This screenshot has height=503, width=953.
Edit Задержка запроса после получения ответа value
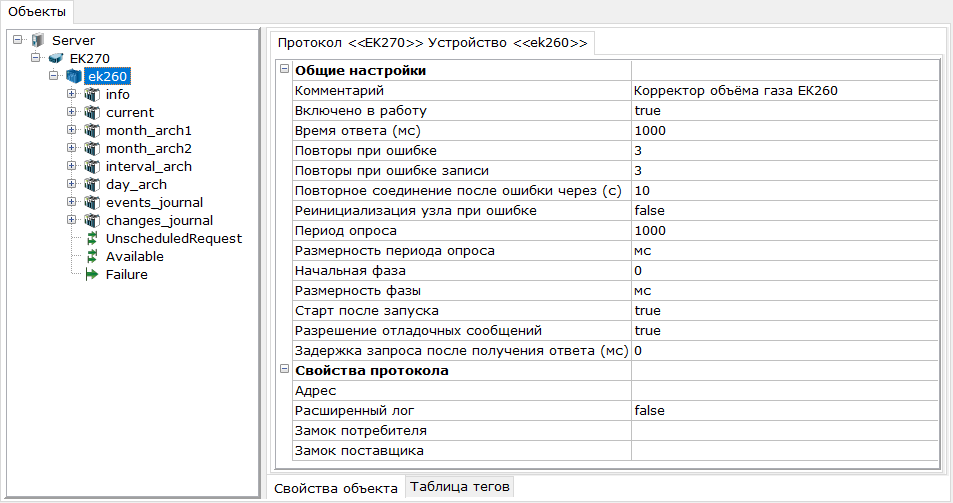[x=785, y=351]
